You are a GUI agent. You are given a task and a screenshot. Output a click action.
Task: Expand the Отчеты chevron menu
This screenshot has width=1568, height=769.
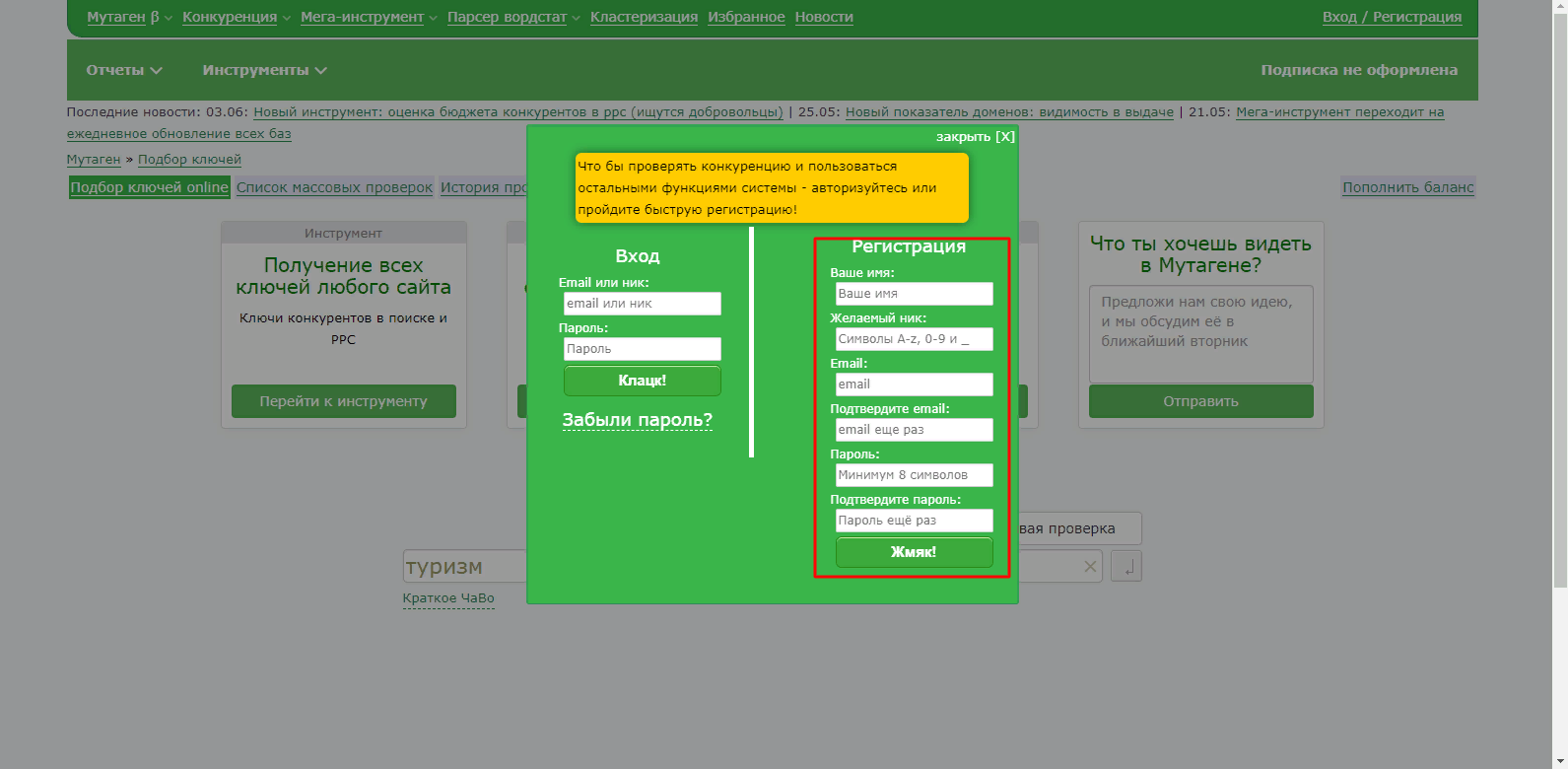(x=124, y=70)
